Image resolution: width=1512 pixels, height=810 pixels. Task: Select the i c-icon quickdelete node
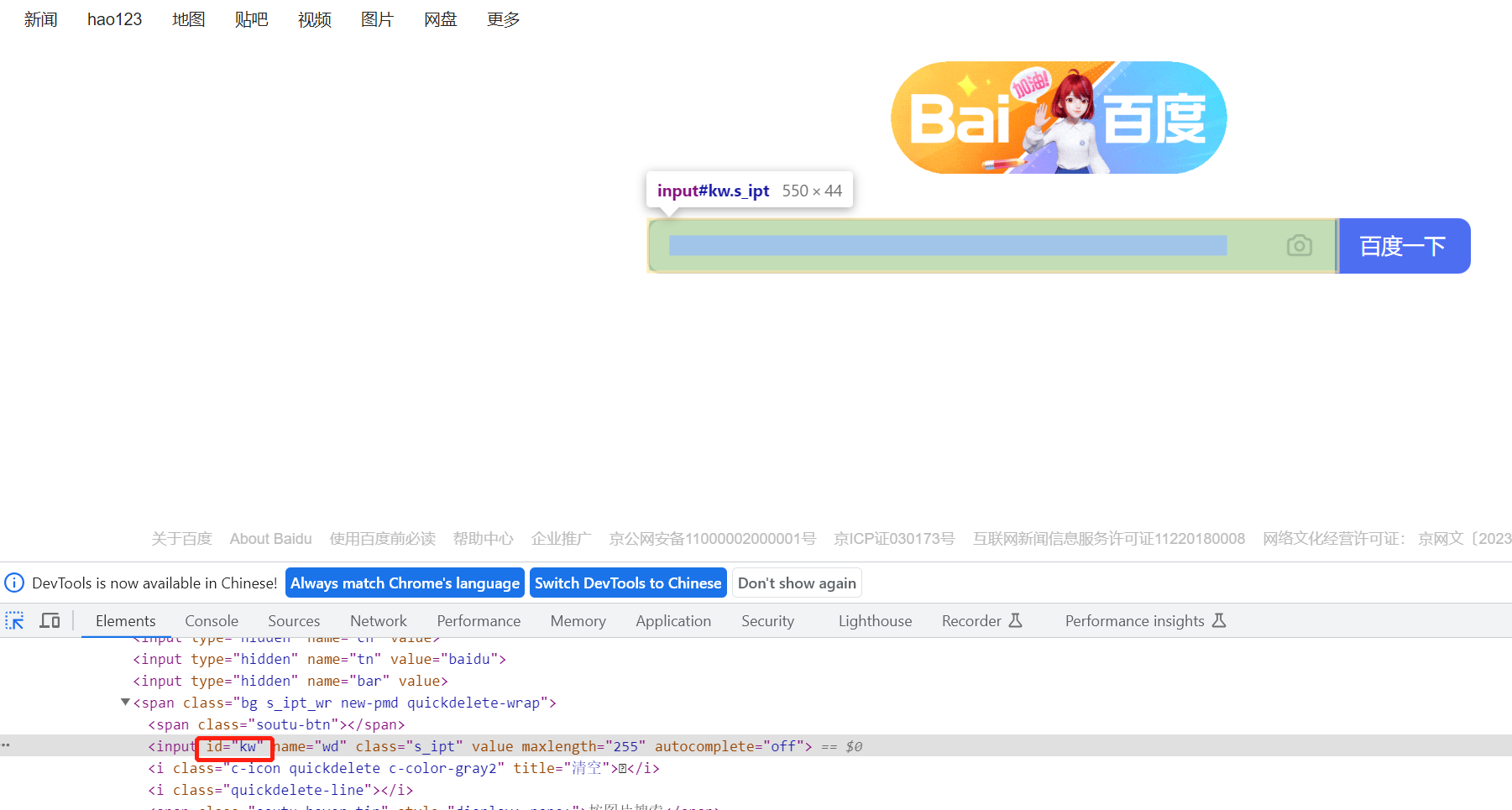tap(404, 768)
